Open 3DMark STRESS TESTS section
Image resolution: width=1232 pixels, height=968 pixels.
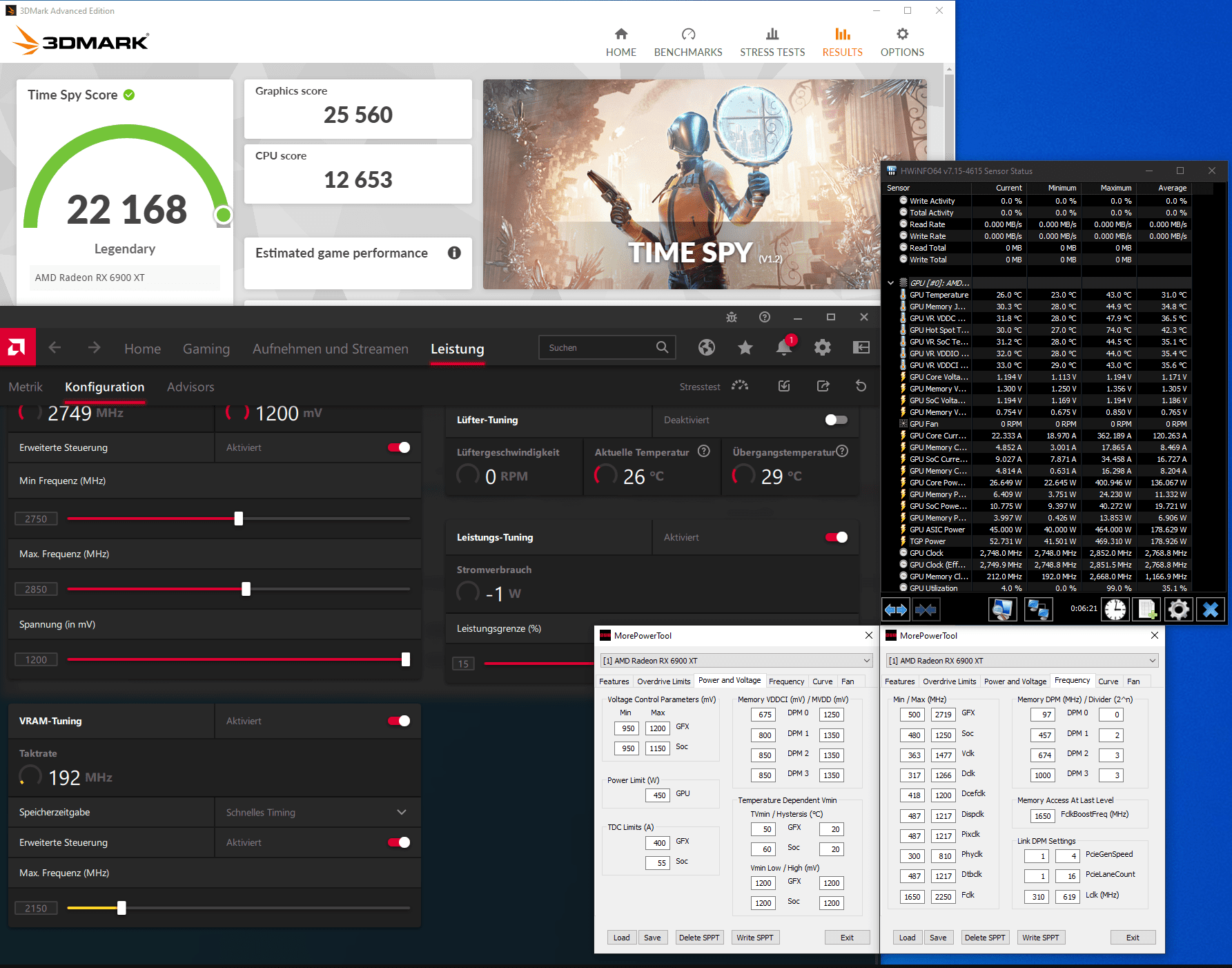pos(772,42)
